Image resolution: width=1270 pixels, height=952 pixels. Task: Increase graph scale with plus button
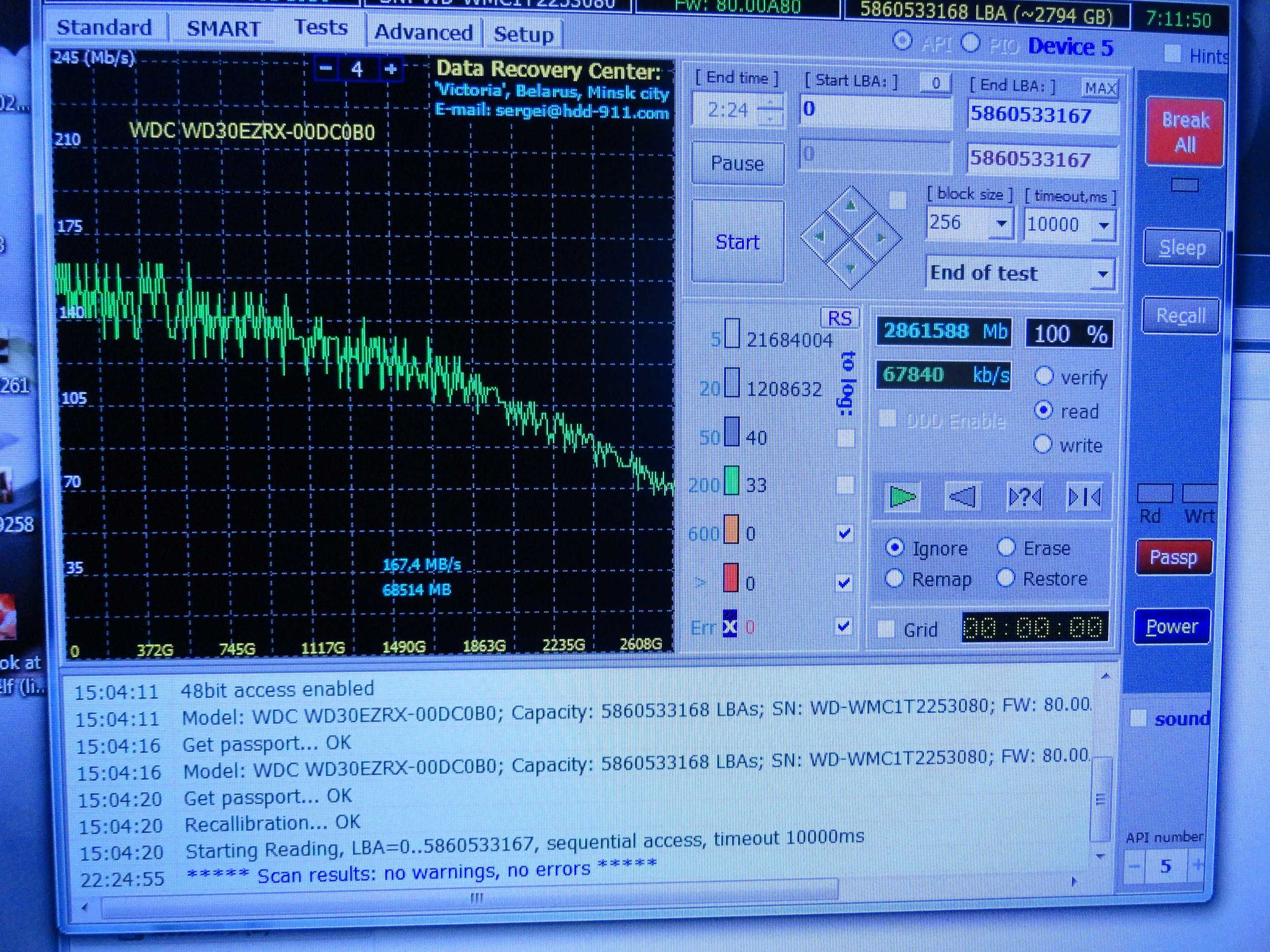tap(391, 70)
